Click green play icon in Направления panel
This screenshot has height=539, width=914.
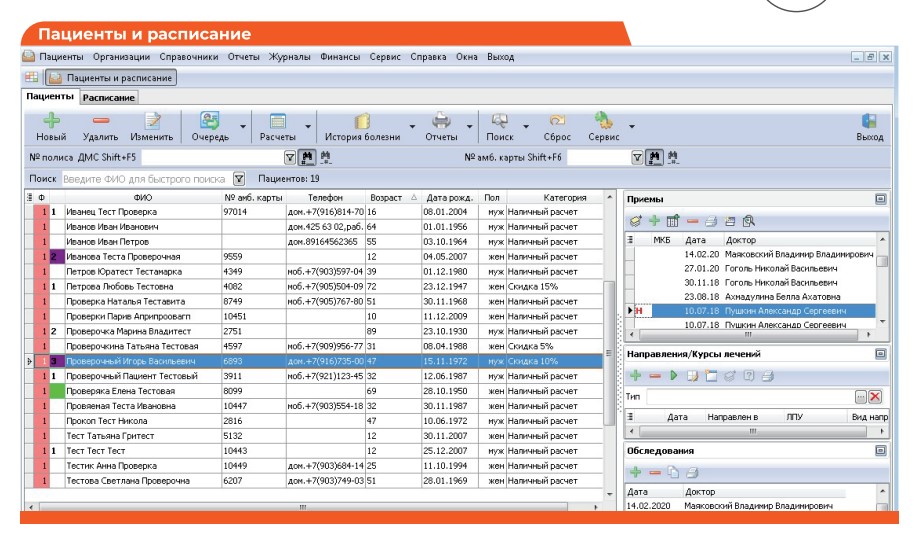click(x=674, y=375)
